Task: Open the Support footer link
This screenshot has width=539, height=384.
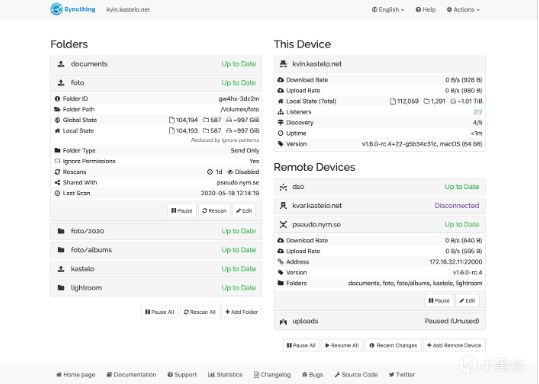Action: (182, 374)
